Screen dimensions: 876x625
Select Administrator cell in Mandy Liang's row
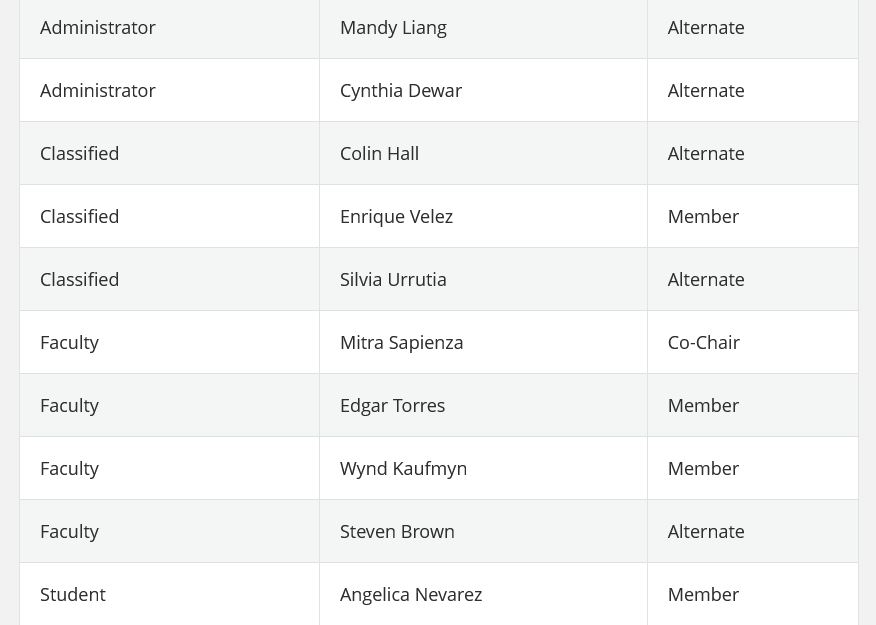98,28
